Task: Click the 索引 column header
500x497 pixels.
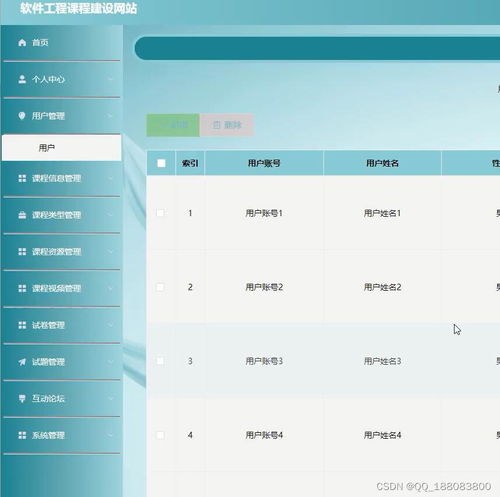Action: point(190,163)
